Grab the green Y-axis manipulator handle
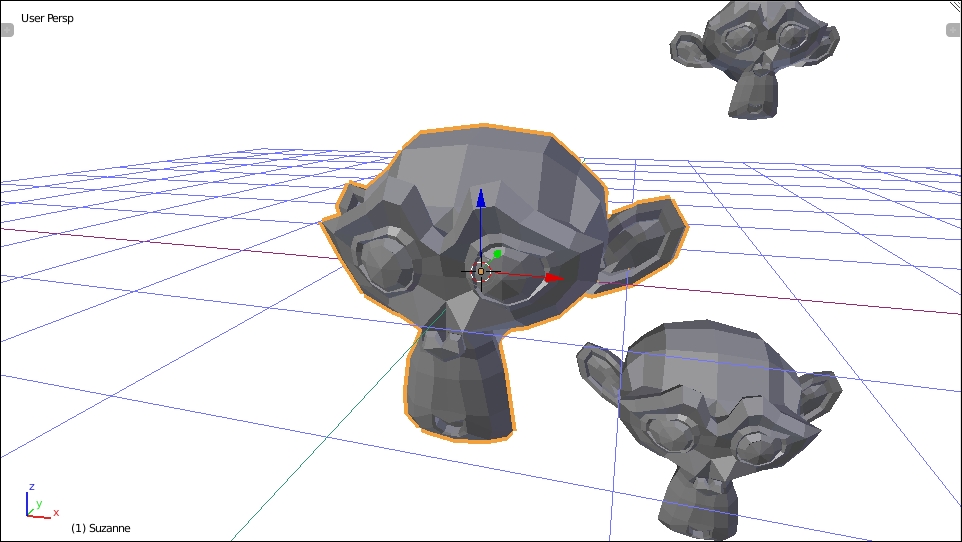The height and width of the screenshot is (542, 962). click(497, 254)
